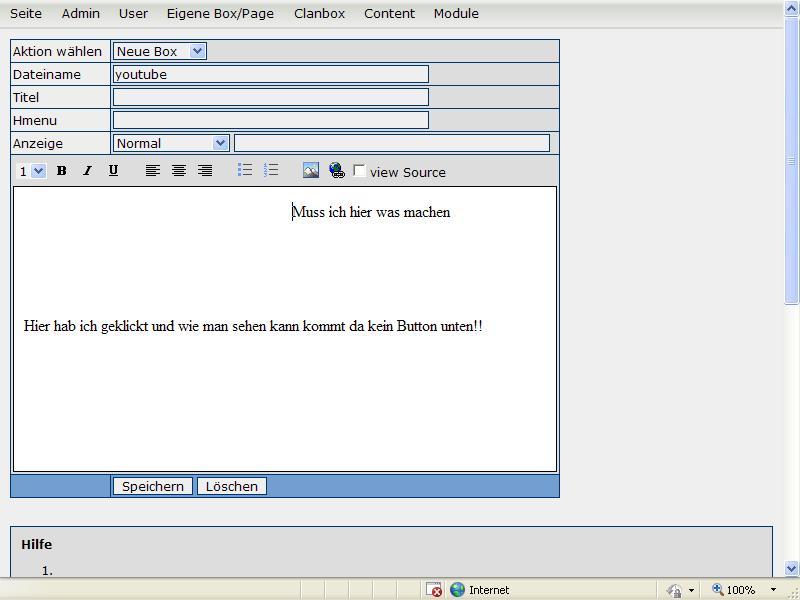Click line starting 'Hier hab ich geklickt'
The height and width of the screenshot is (600, 800).
tap(253, 326)
